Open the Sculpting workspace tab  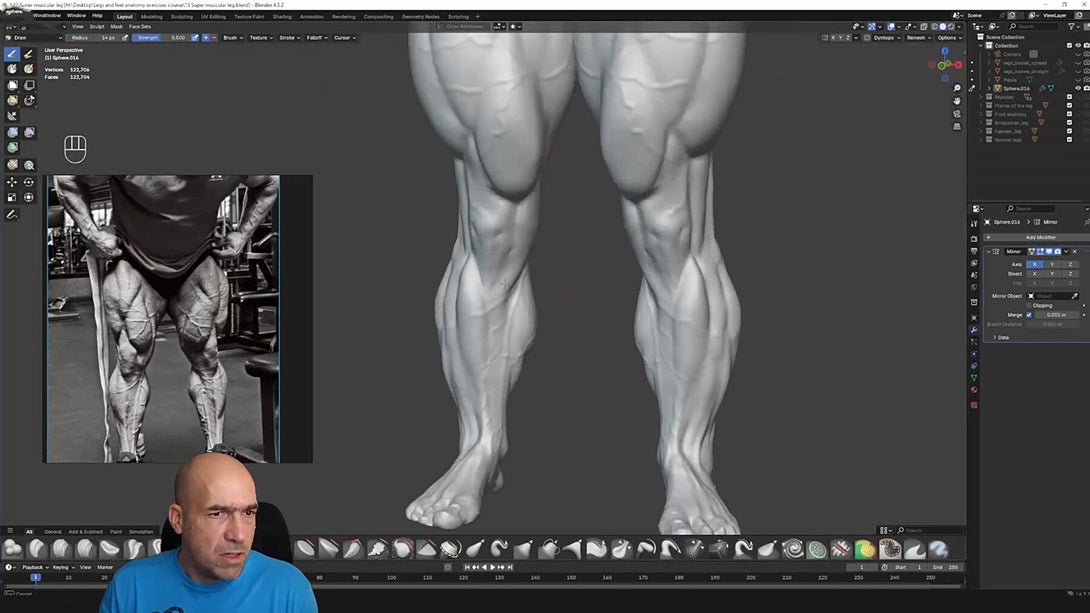[x=181, y=17]
